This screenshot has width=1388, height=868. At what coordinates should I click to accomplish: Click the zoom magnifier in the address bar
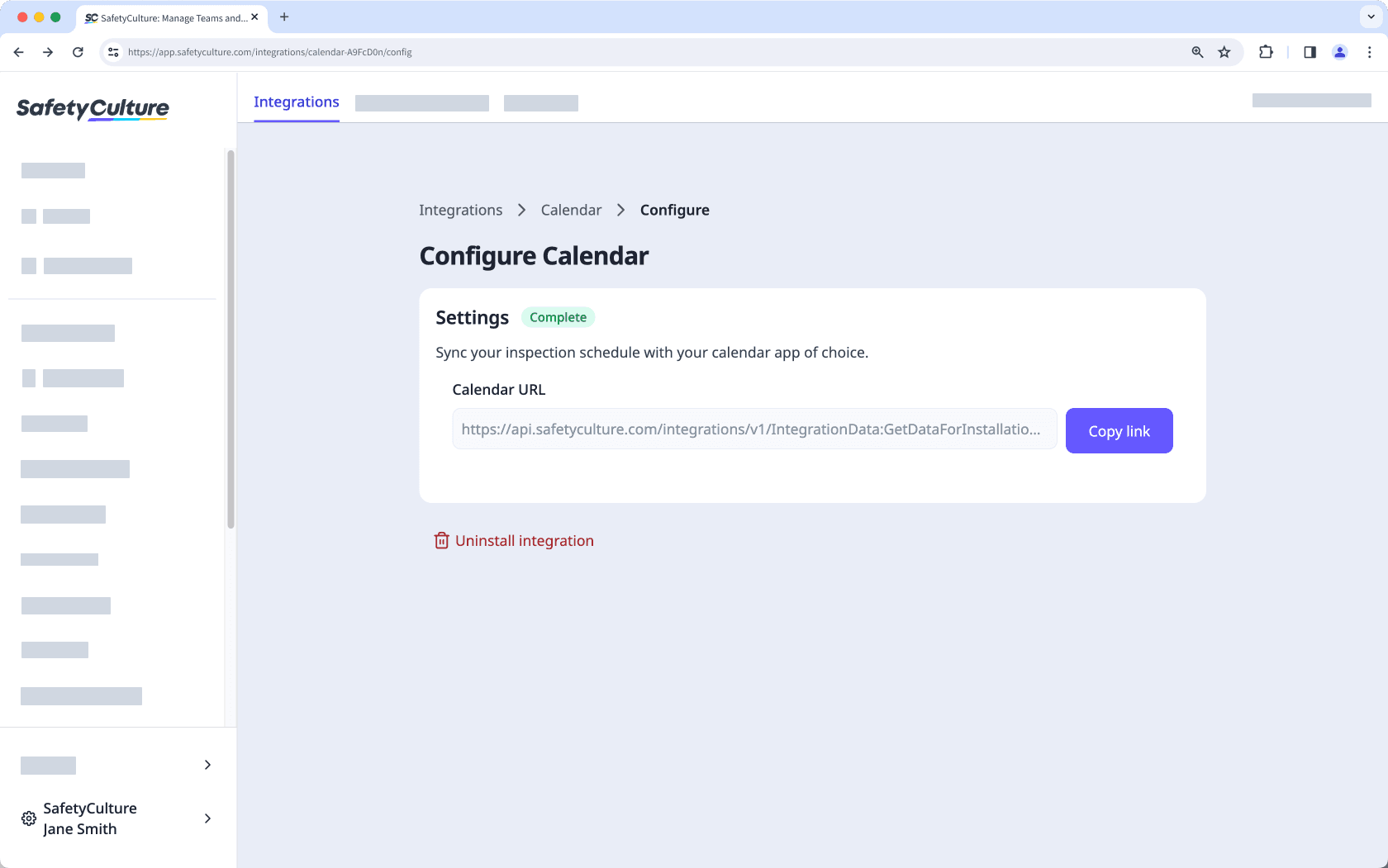pyautogui.click(x=1196, y=51)
